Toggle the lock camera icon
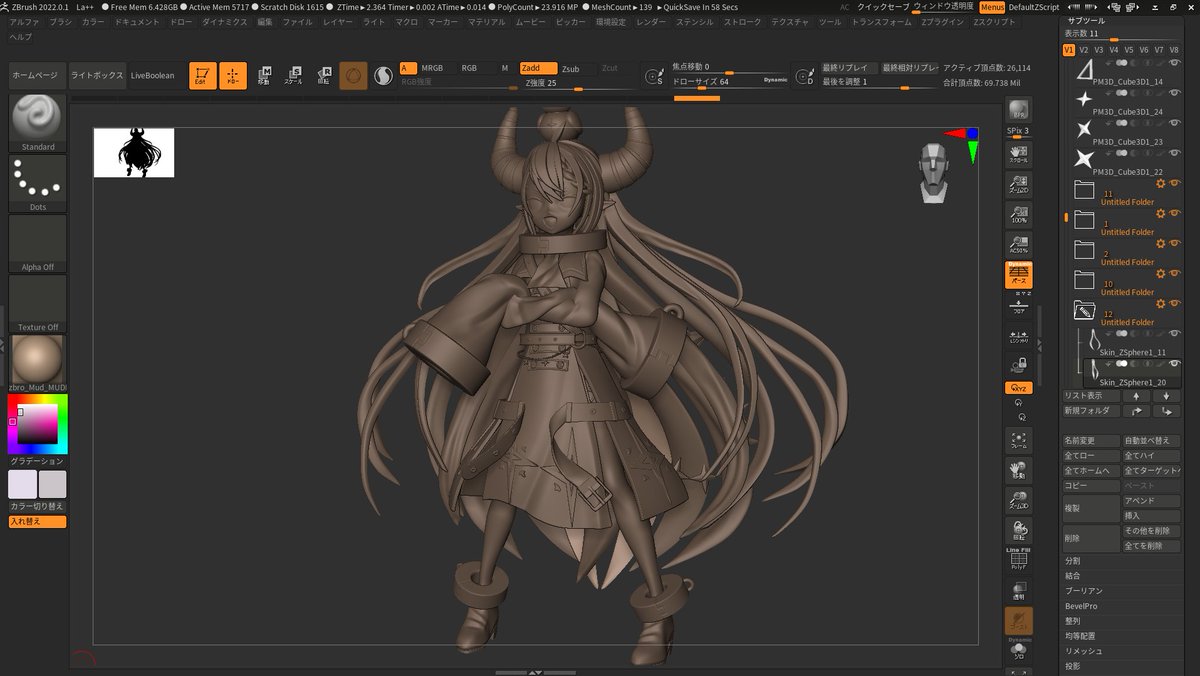Image resolution: width=1200 pixels, height=676 pixels. [1019, 365]
